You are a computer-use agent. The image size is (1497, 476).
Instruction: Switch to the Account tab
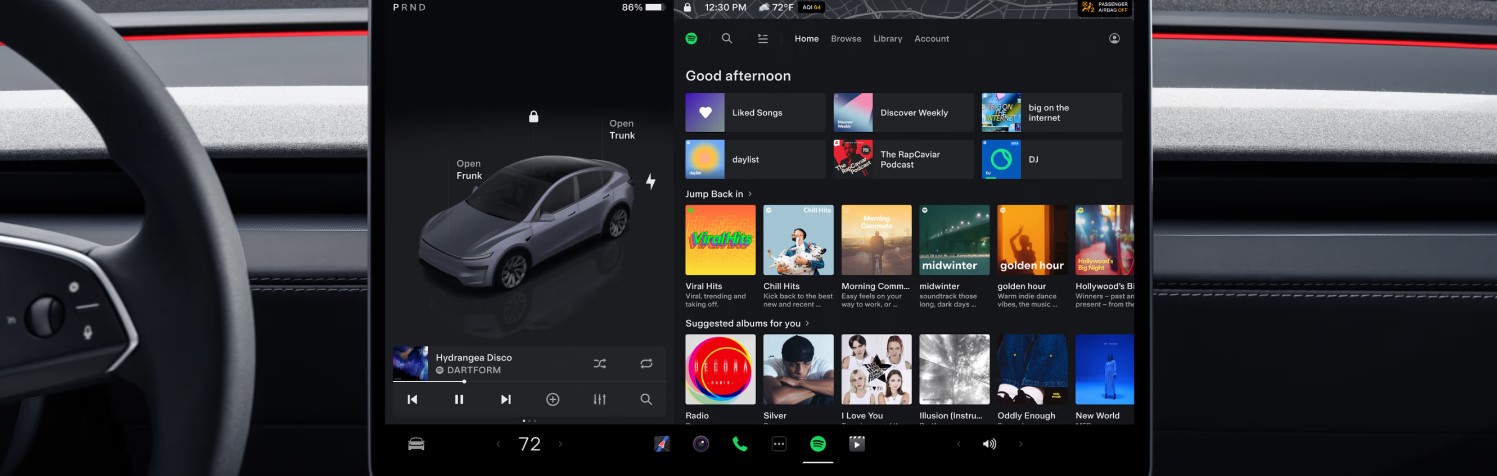coord(932,39)
